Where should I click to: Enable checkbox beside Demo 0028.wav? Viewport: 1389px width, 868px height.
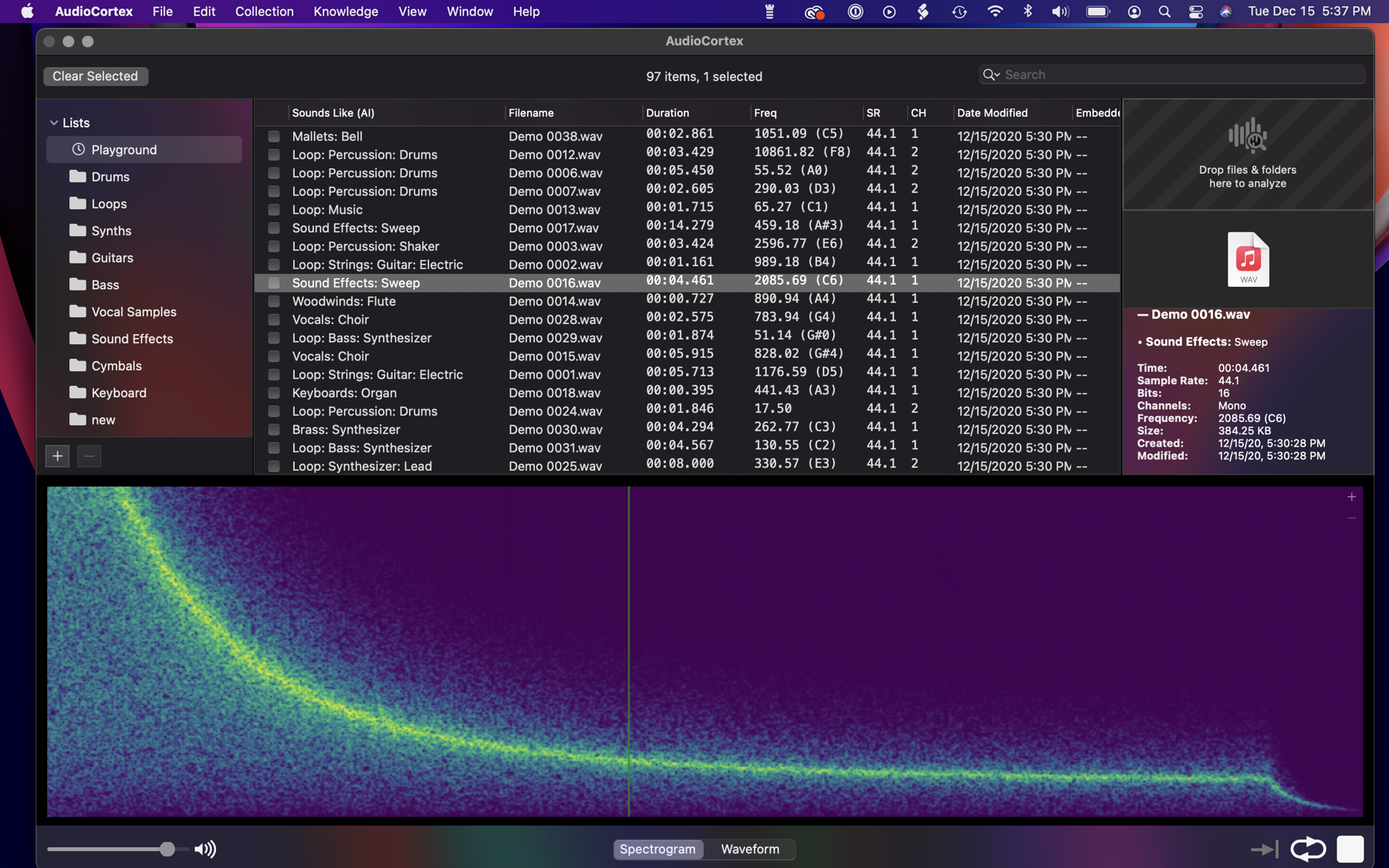pos(274,320)
